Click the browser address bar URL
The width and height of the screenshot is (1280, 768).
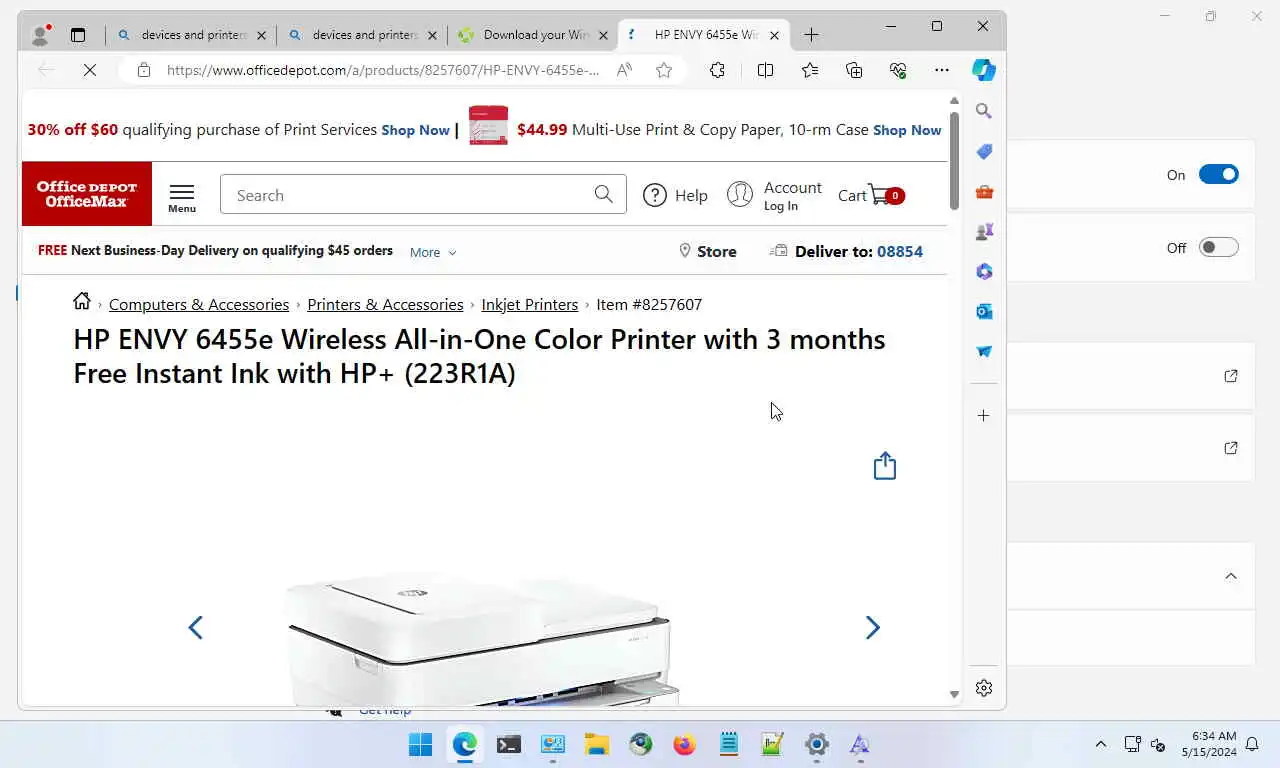pos(383,70)
